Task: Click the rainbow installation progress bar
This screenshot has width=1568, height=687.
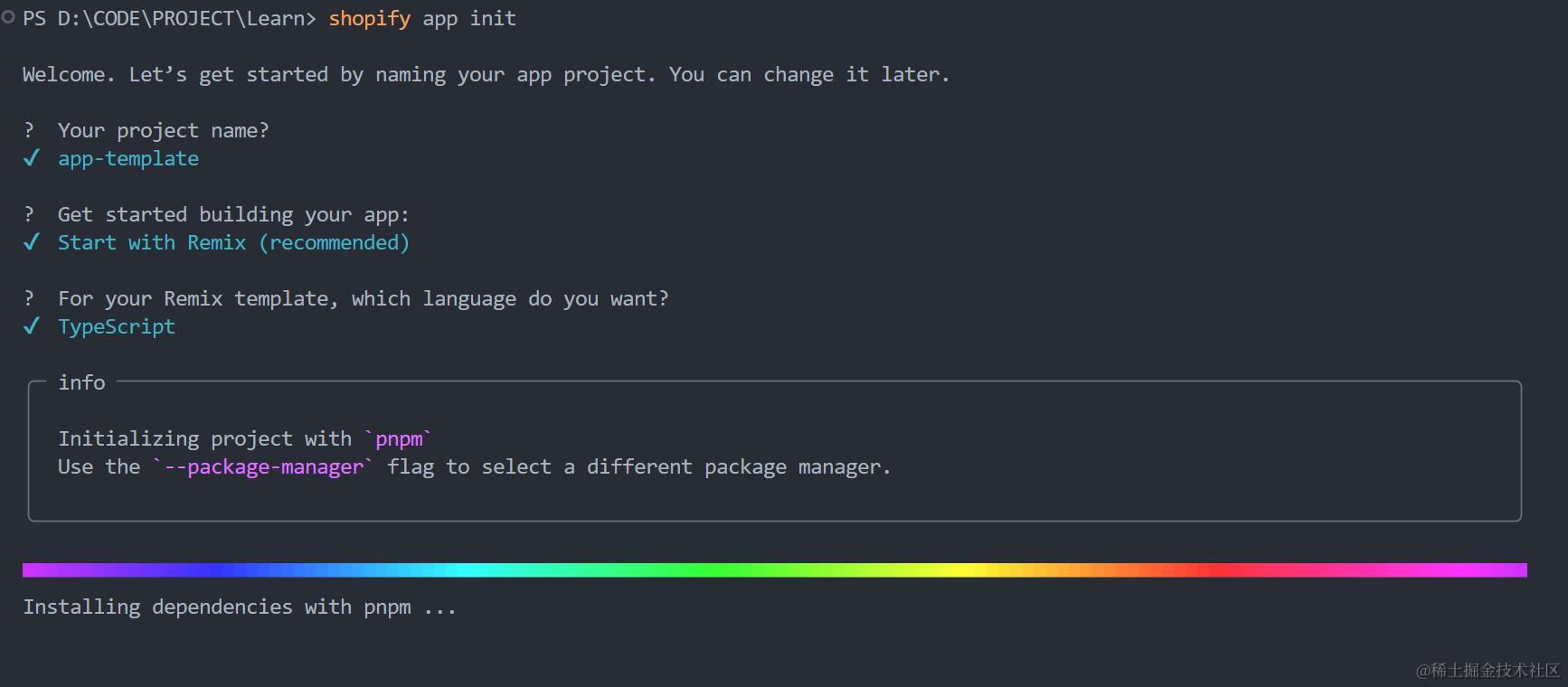Action: [x=774, y=569]
